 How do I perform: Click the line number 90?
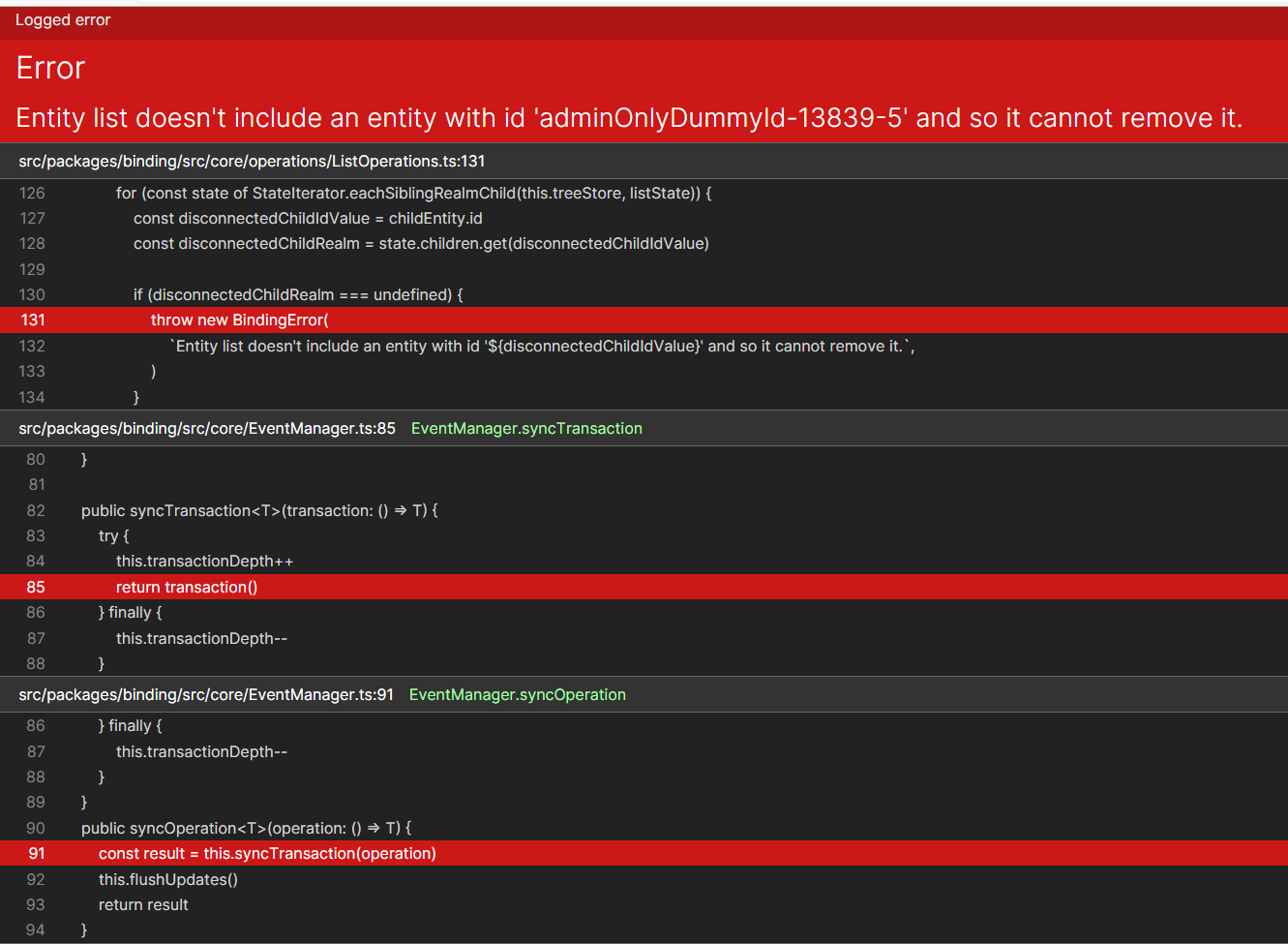pos(36,828)
